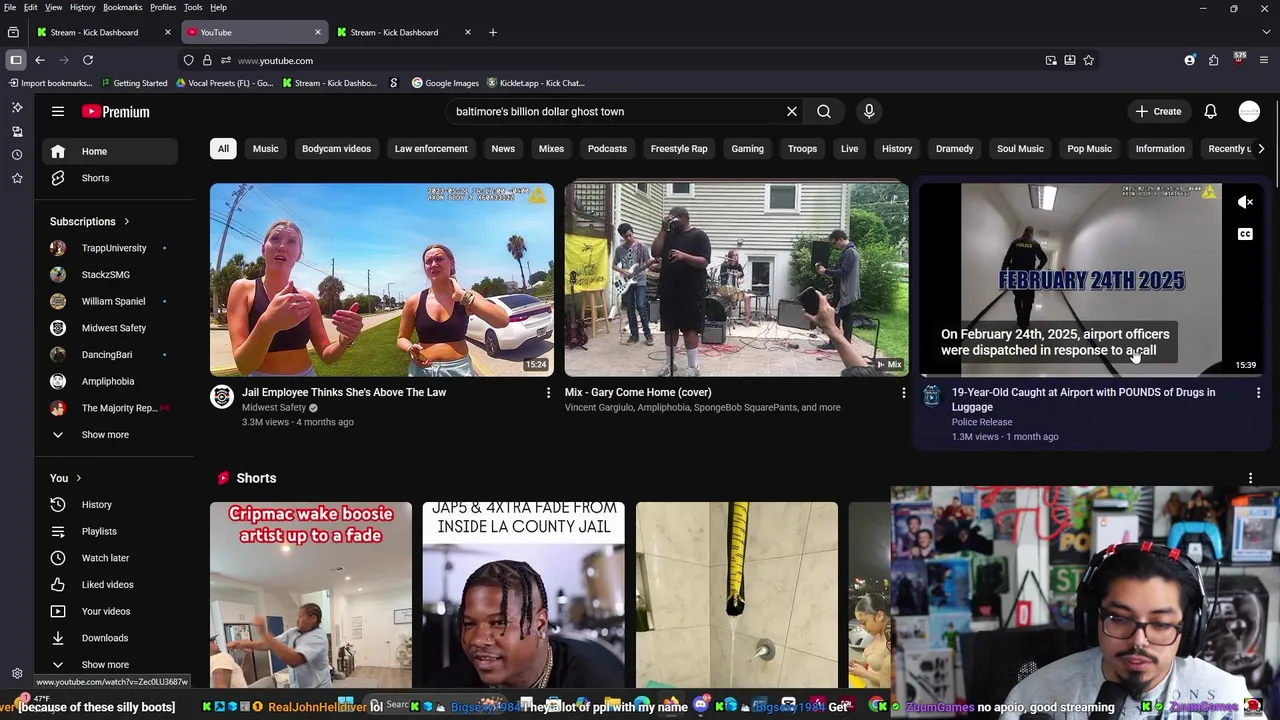Expand Subscriptions section chevron
Image resolution: width=1280 pixels, height=720 pixels.
127,221
